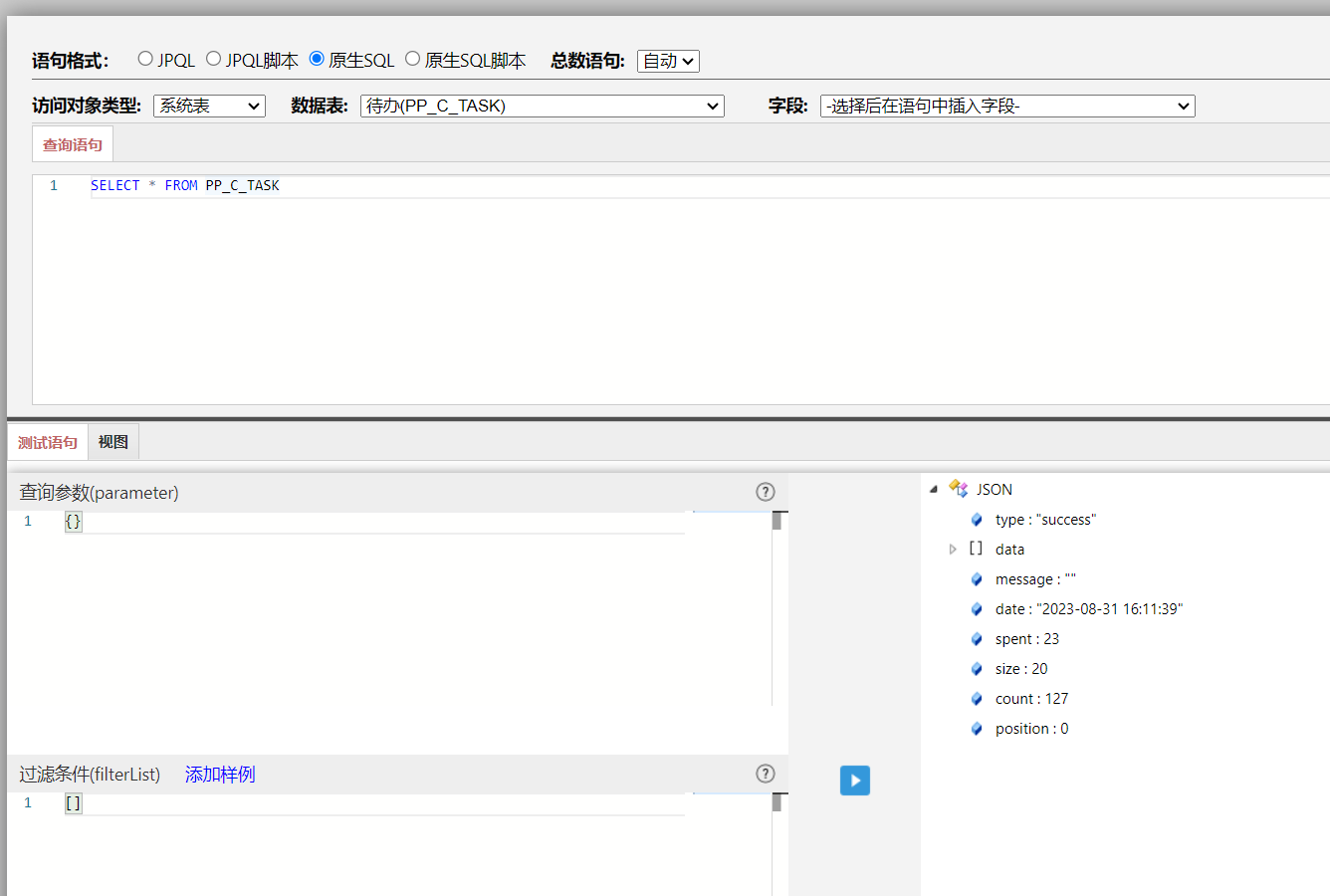Click help icon beside 过滤条件(filterList)

click(765, 774)
